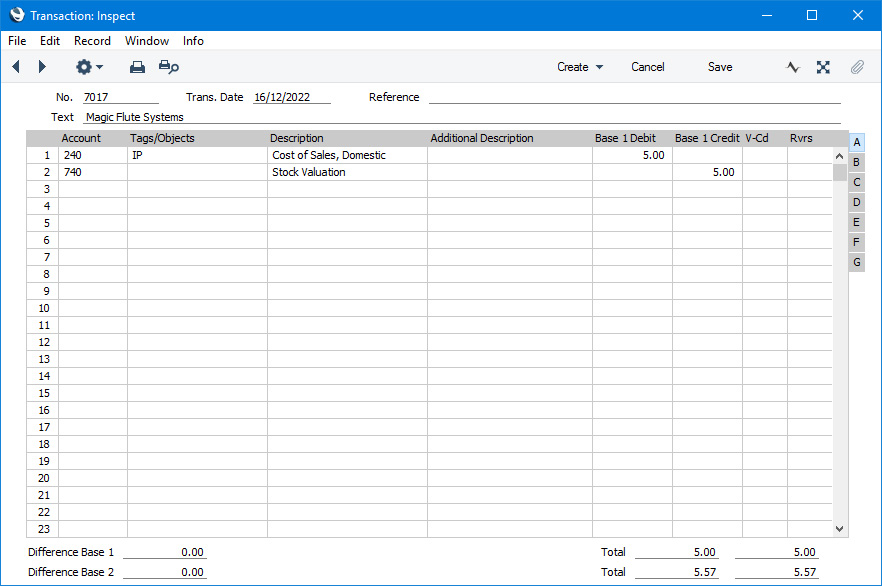The width and height of the screenshot is (882, 586).
Task: Open the gear operations dropdown
Action: 89,67
